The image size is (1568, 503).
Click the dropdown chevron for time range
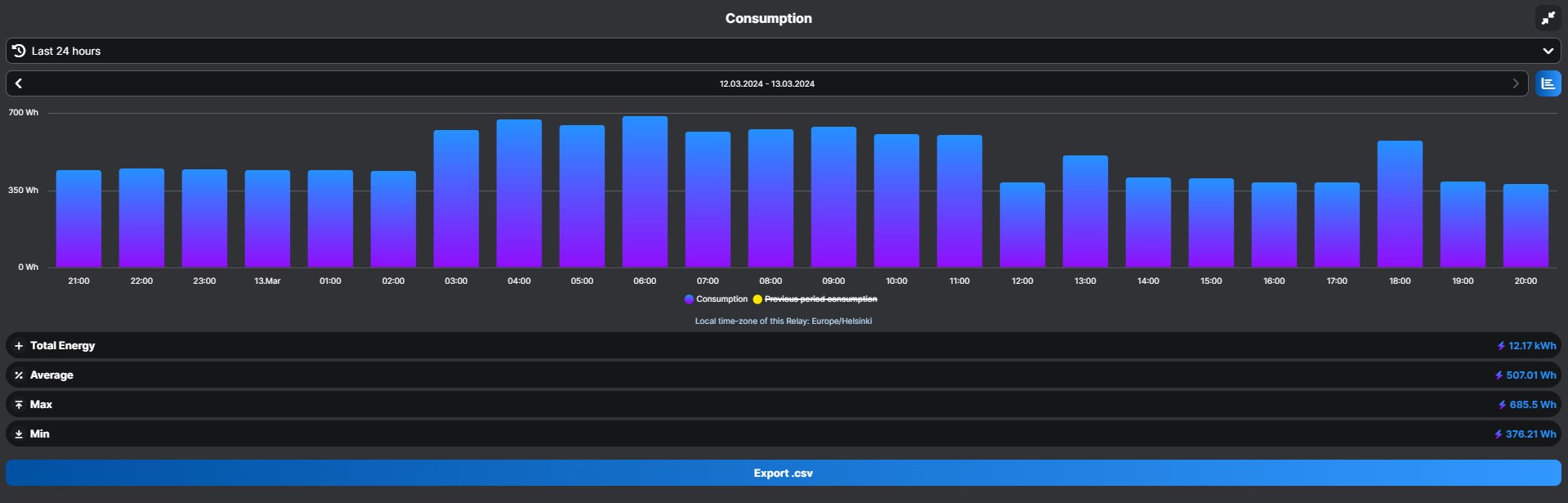tap(1548, 51)
